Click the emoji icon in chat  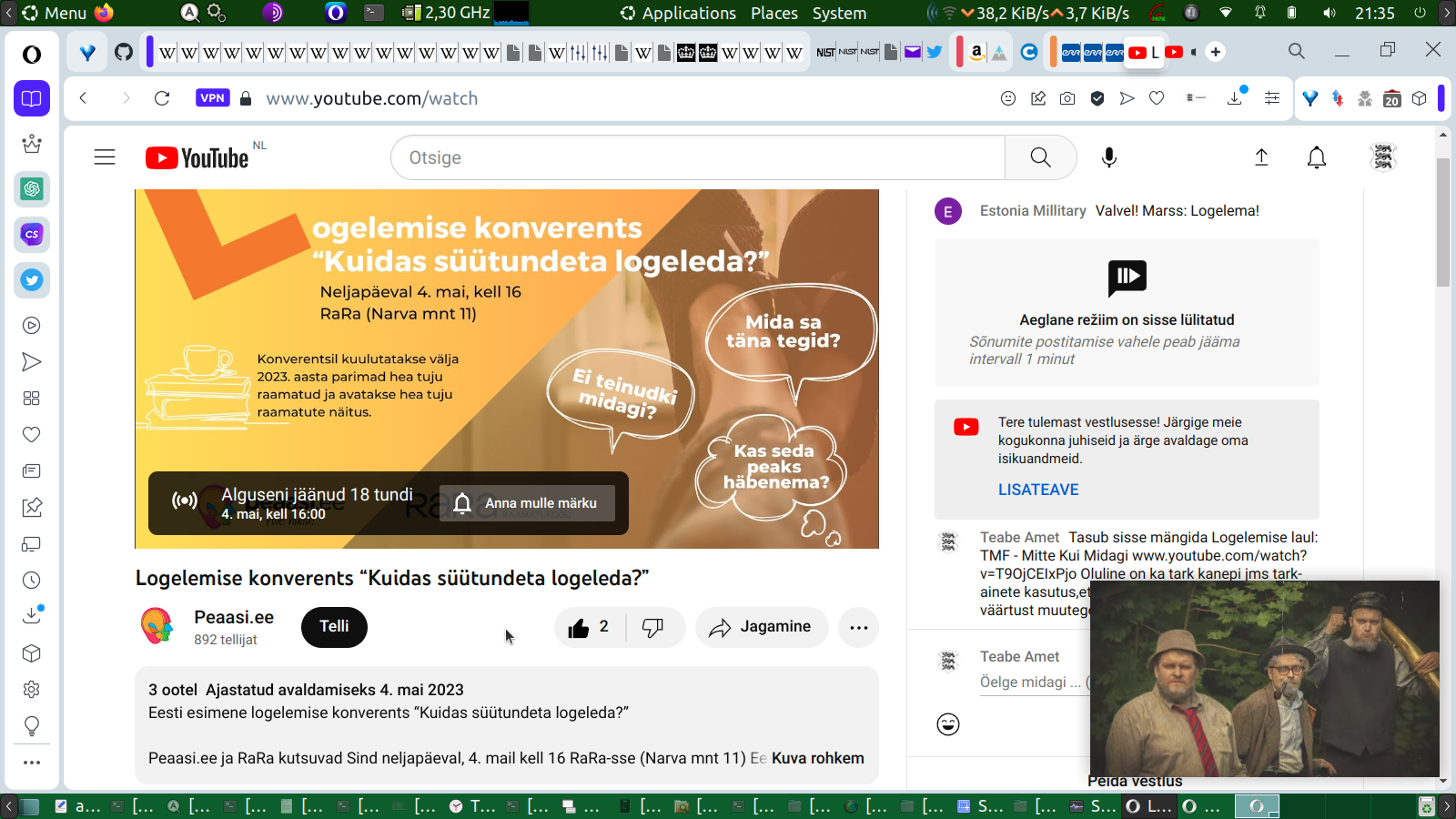pos(948,724)
